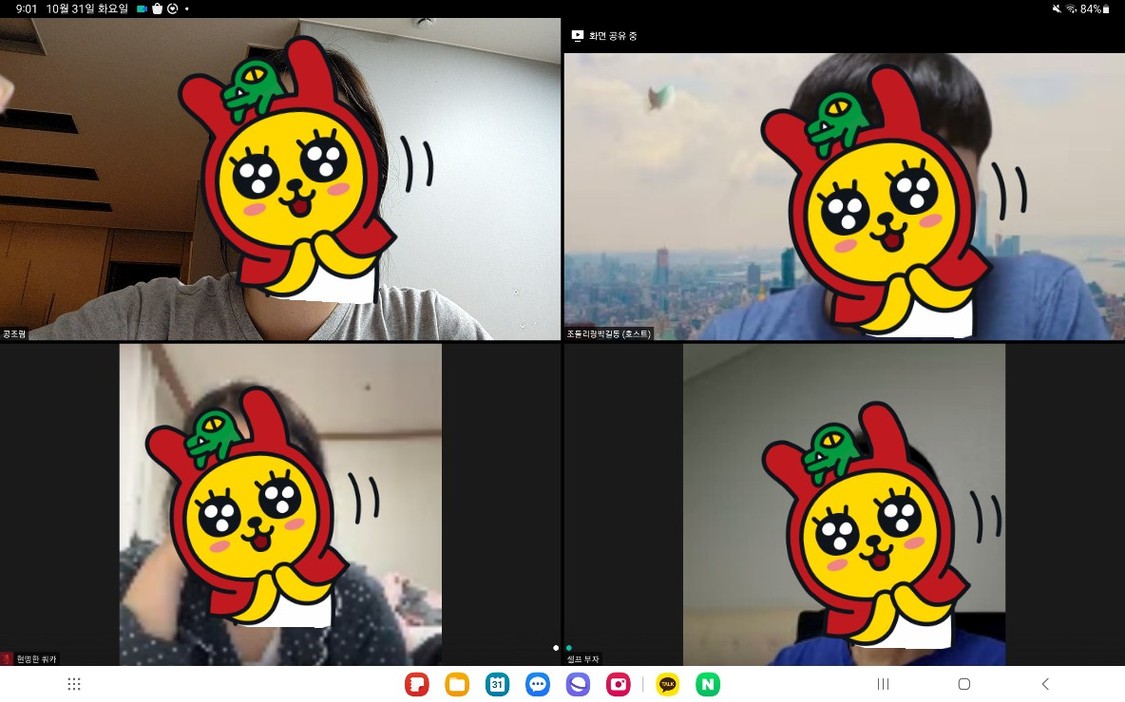Launch the Naver app
Viewport: 1125px width, 702px height.
707,684
